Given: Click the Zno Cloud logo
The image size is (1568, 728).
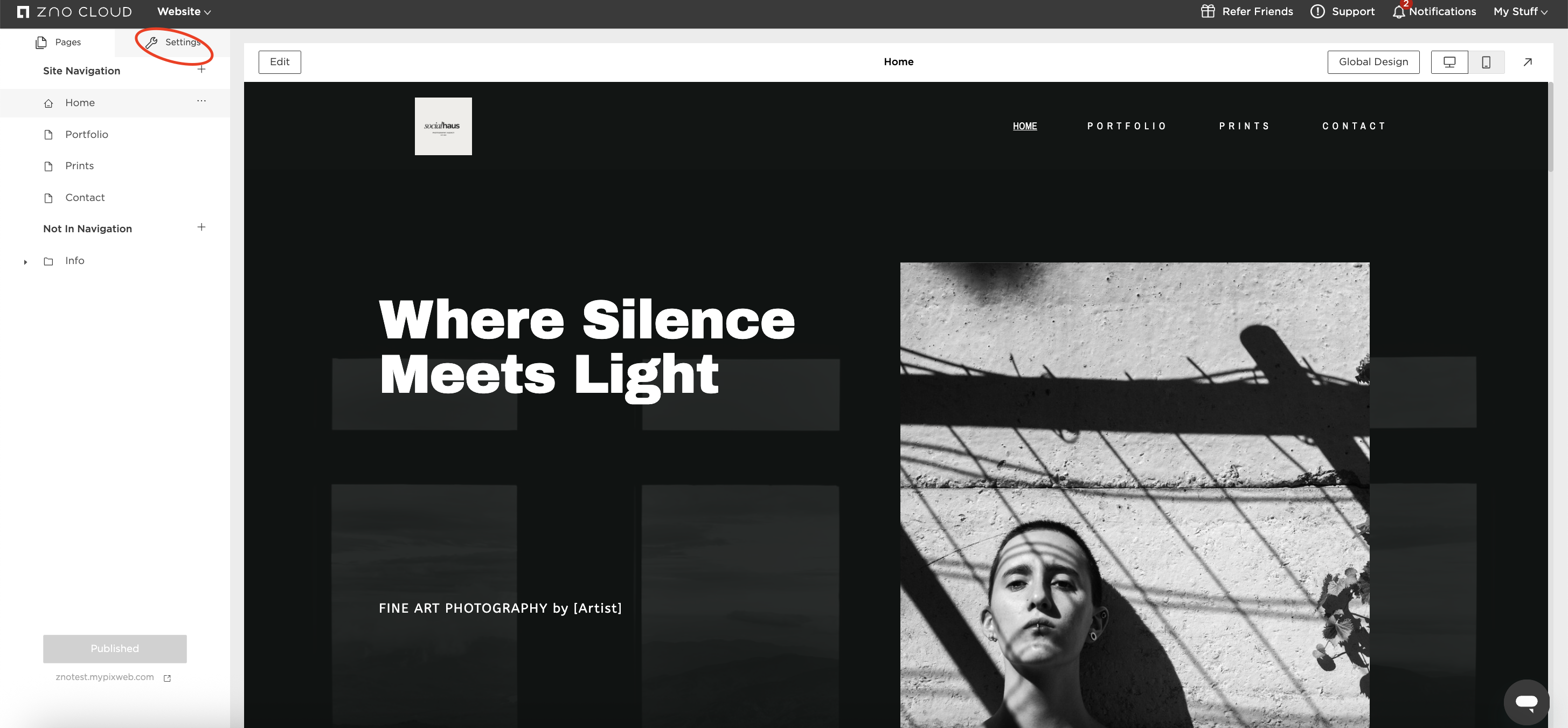Looking at the screenshot, I should click(x=74, y=11).
